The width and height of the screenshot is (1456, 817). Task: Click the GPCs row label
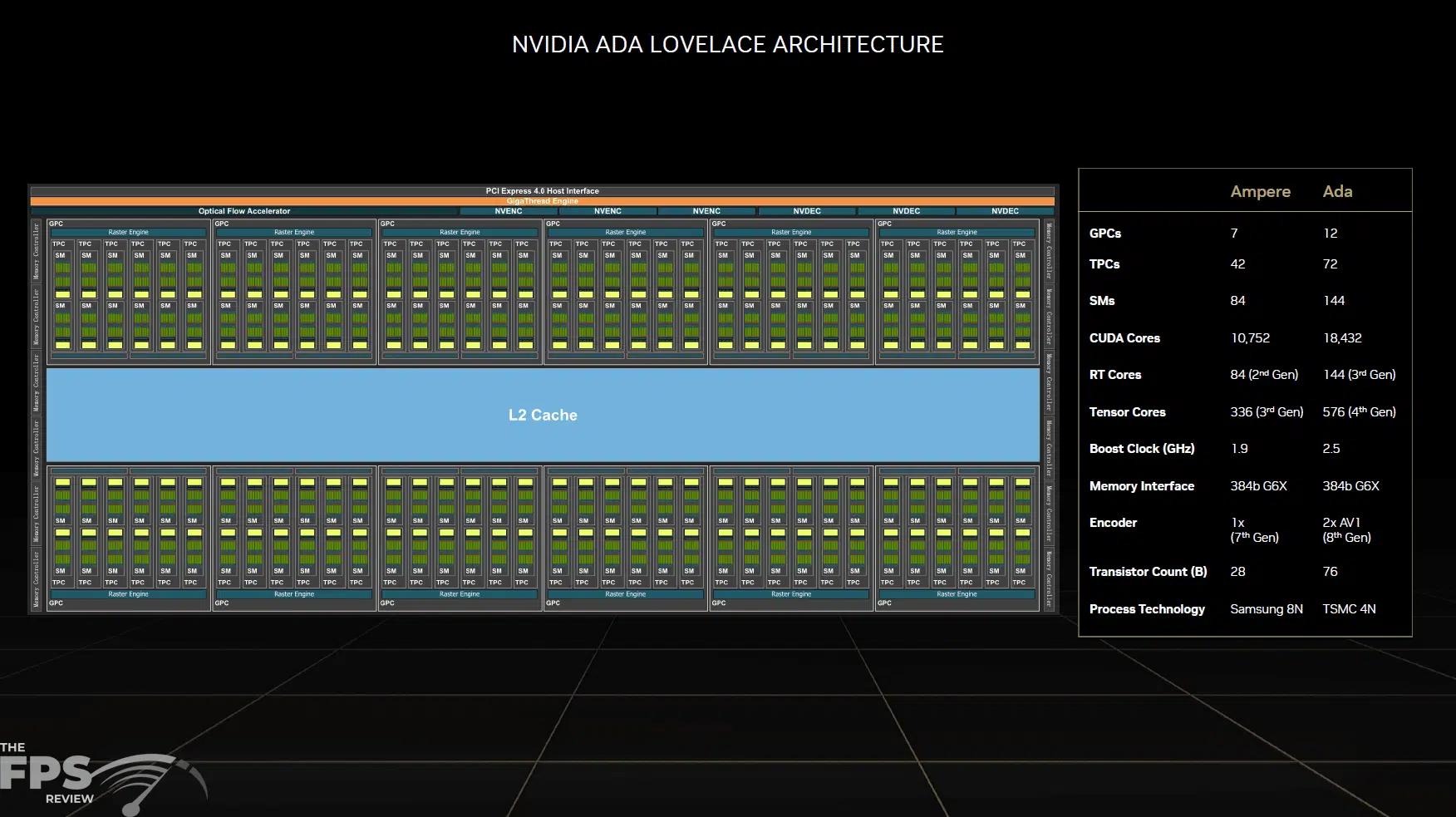pos(1104,234)
